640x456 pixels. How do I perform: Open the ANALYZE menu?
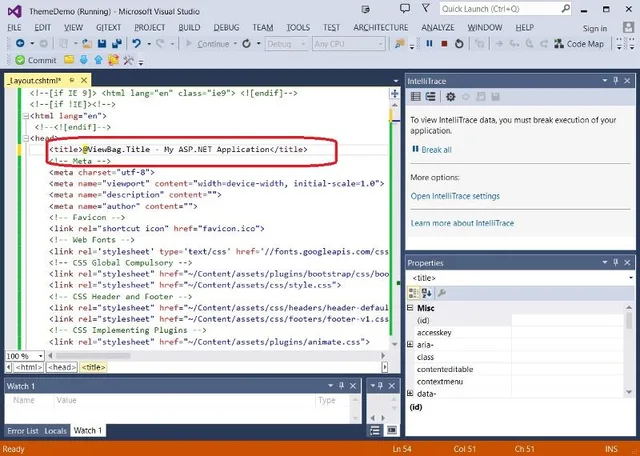(438, 27)
